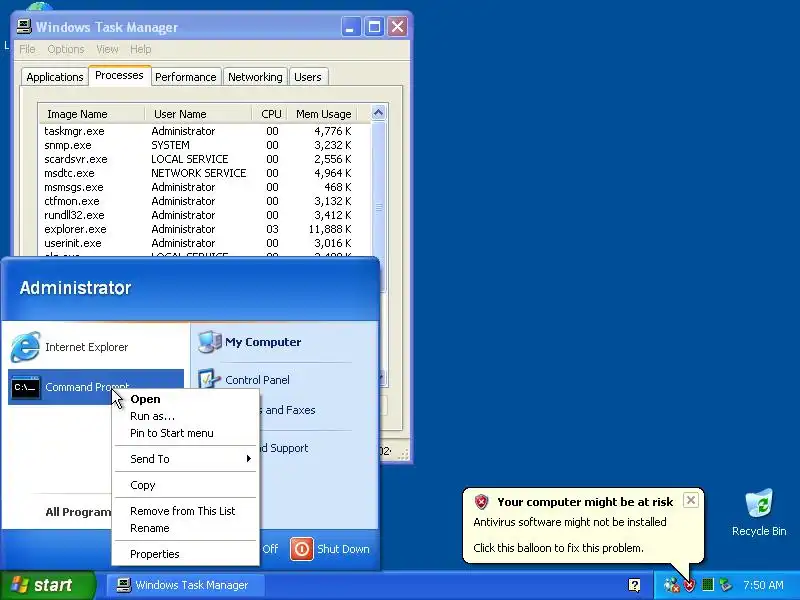
Task: Select the snmp.exe process row
Action: (205, 145)
